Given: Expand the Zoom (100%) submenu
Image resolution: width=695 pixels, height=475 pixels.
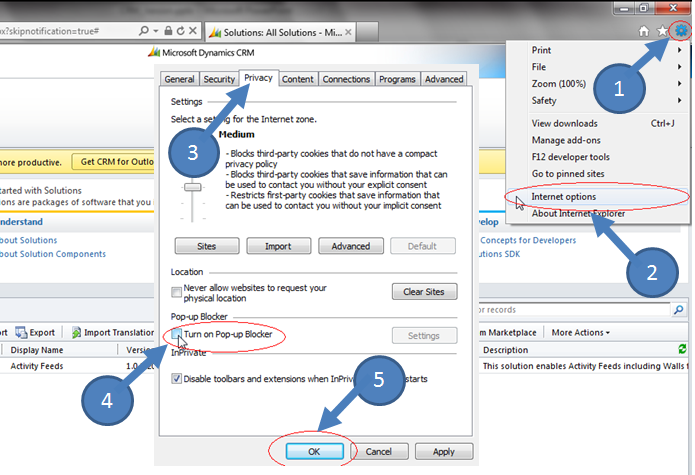Looking at the screenshot, I should 679,83.
